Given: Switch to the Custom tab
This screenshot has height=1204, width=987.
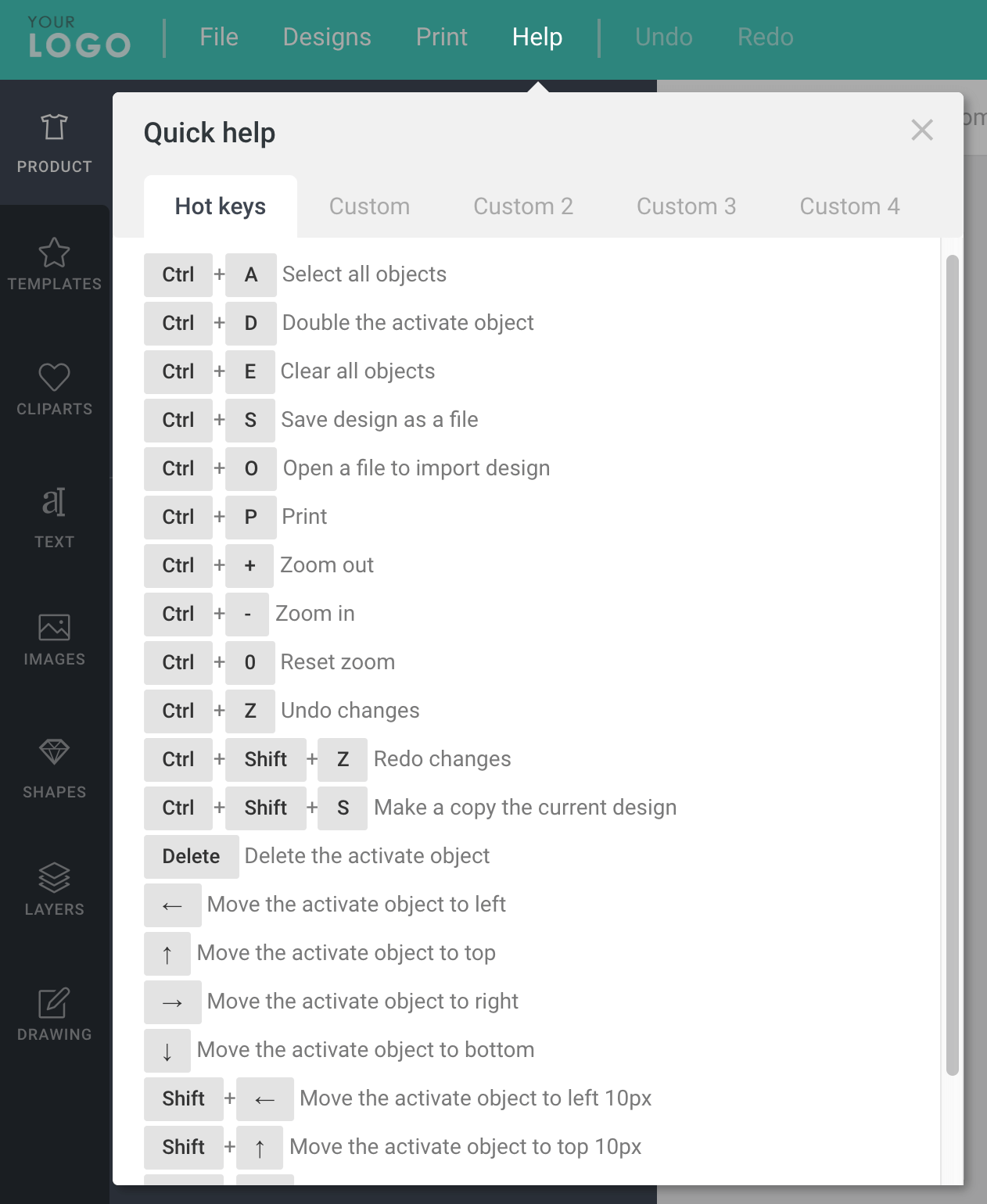Looking at the screenshot, I should (x=369, y=206).
